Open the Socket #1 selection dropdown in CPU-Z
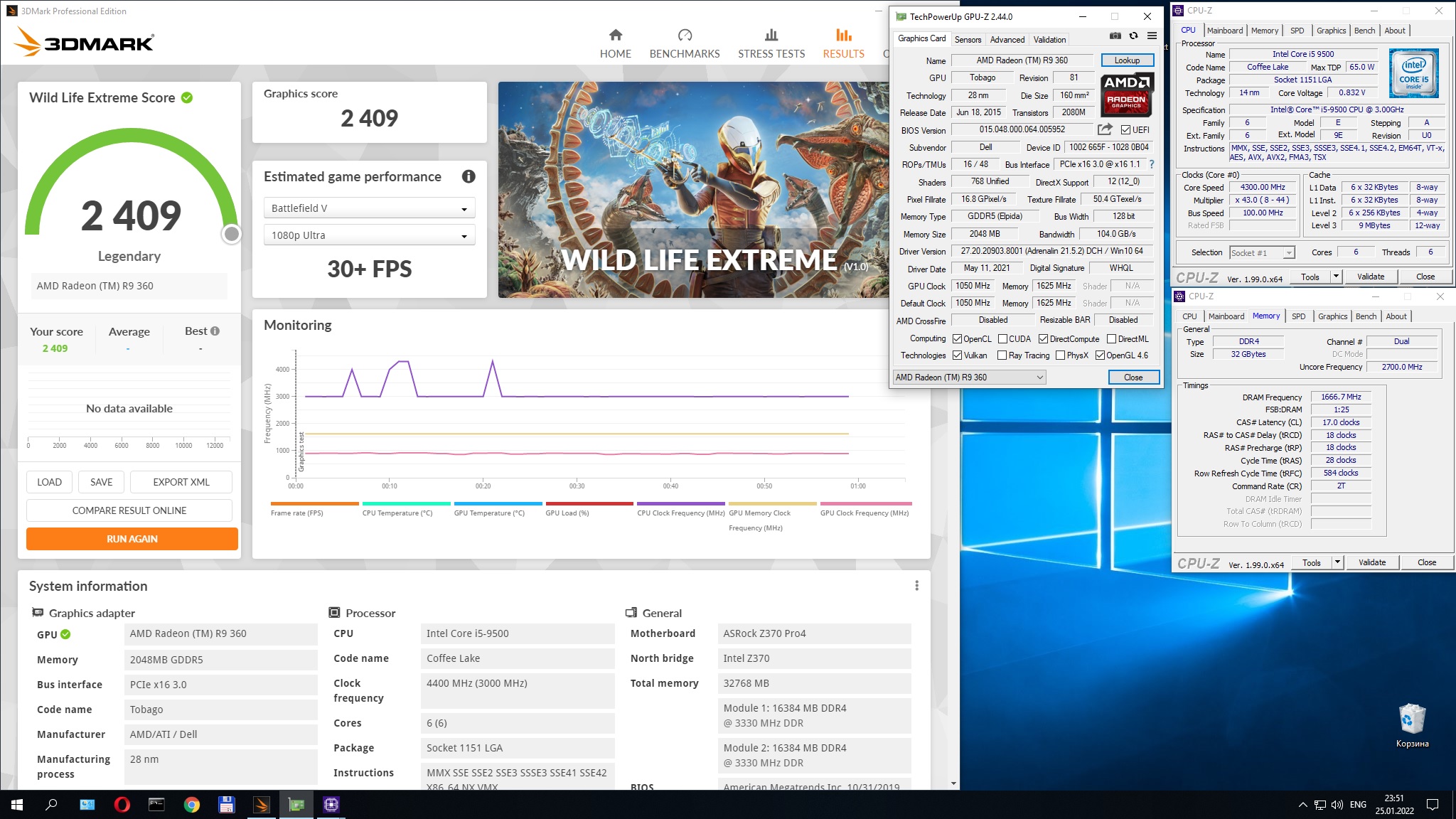 coord(1262,253)
